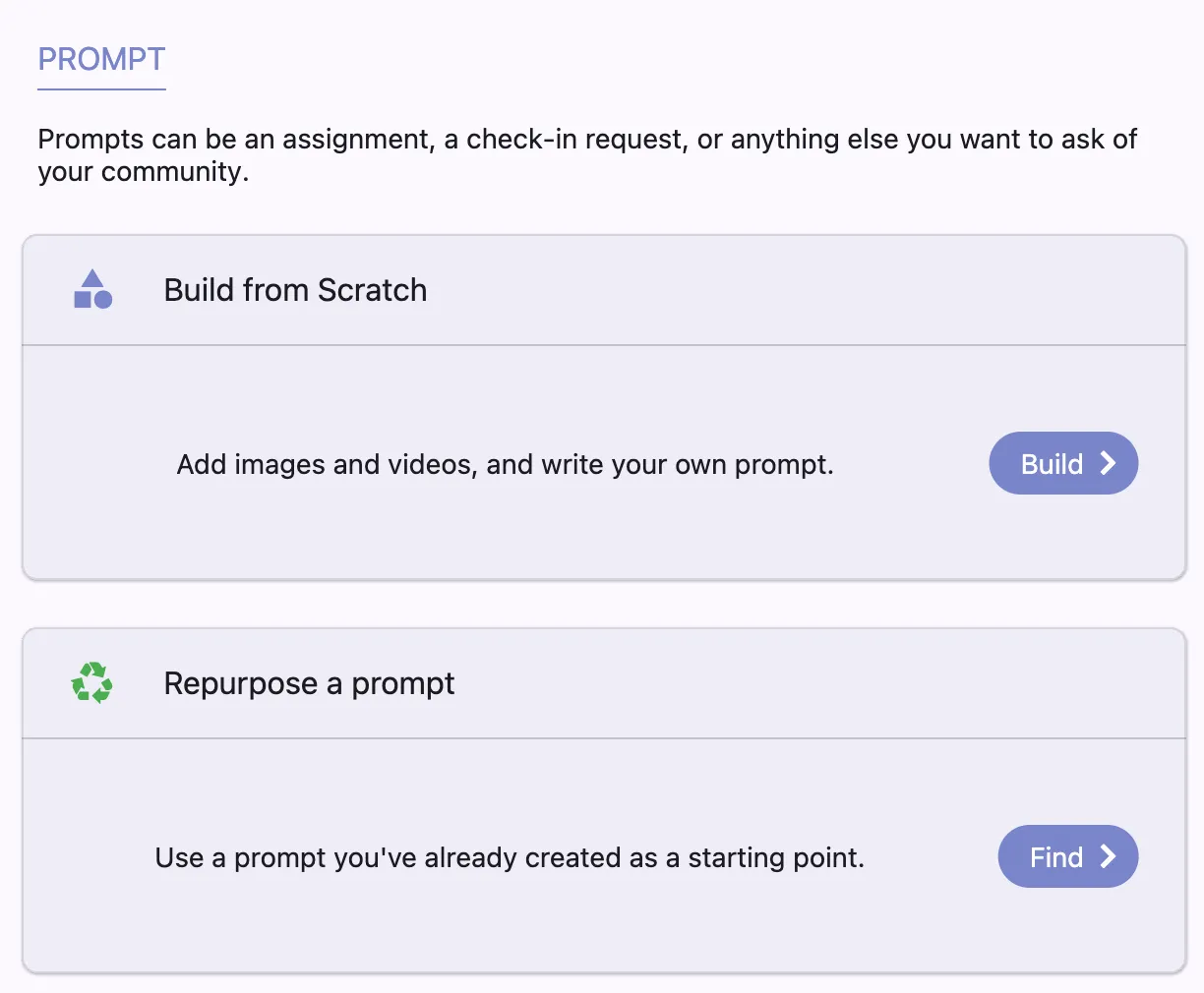Click the underline beneath the PROMPT tab
1204x993 pixels.
coord(101,89)
